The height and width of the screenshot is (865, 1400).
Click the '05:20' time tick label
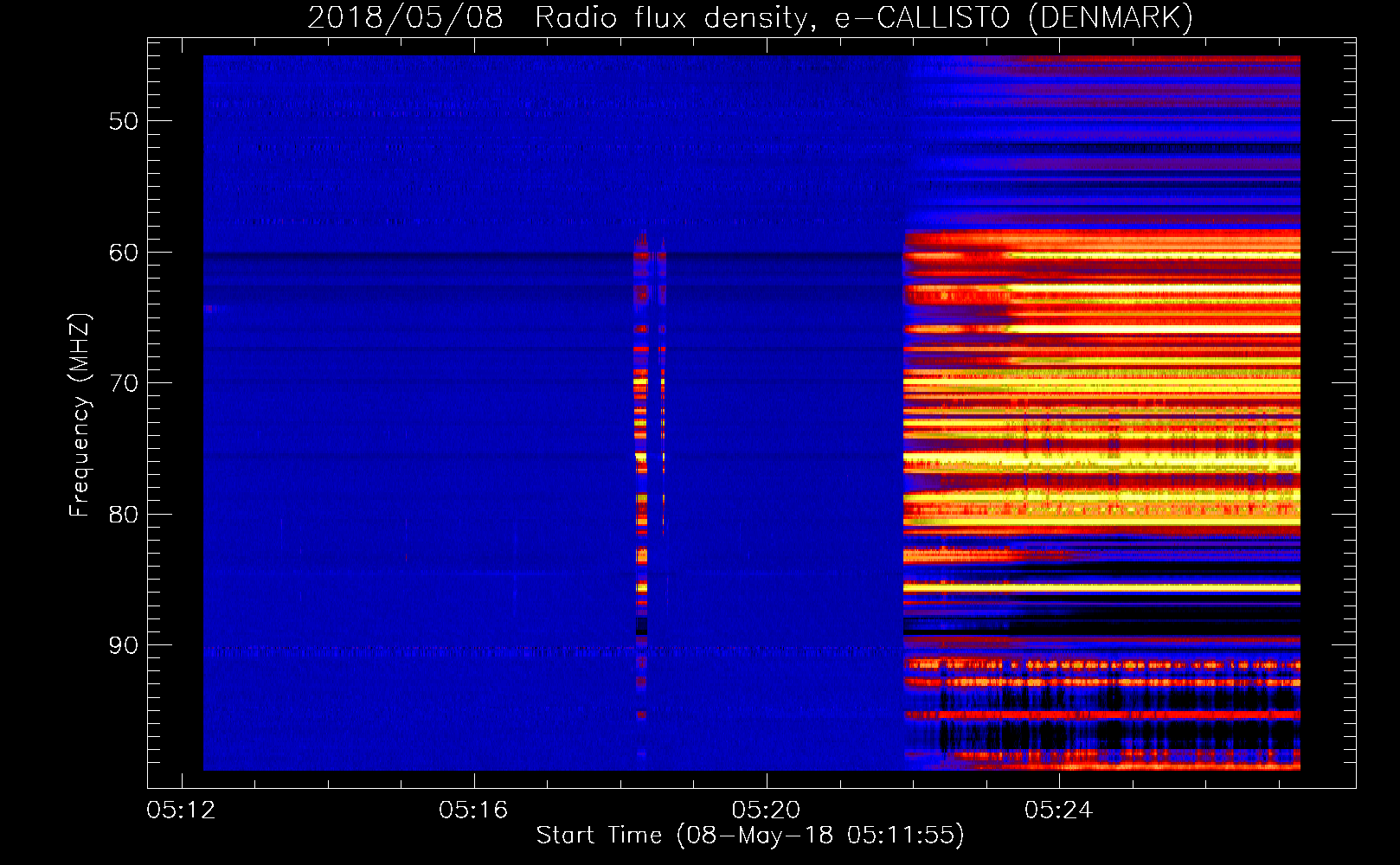click(766, 811)
